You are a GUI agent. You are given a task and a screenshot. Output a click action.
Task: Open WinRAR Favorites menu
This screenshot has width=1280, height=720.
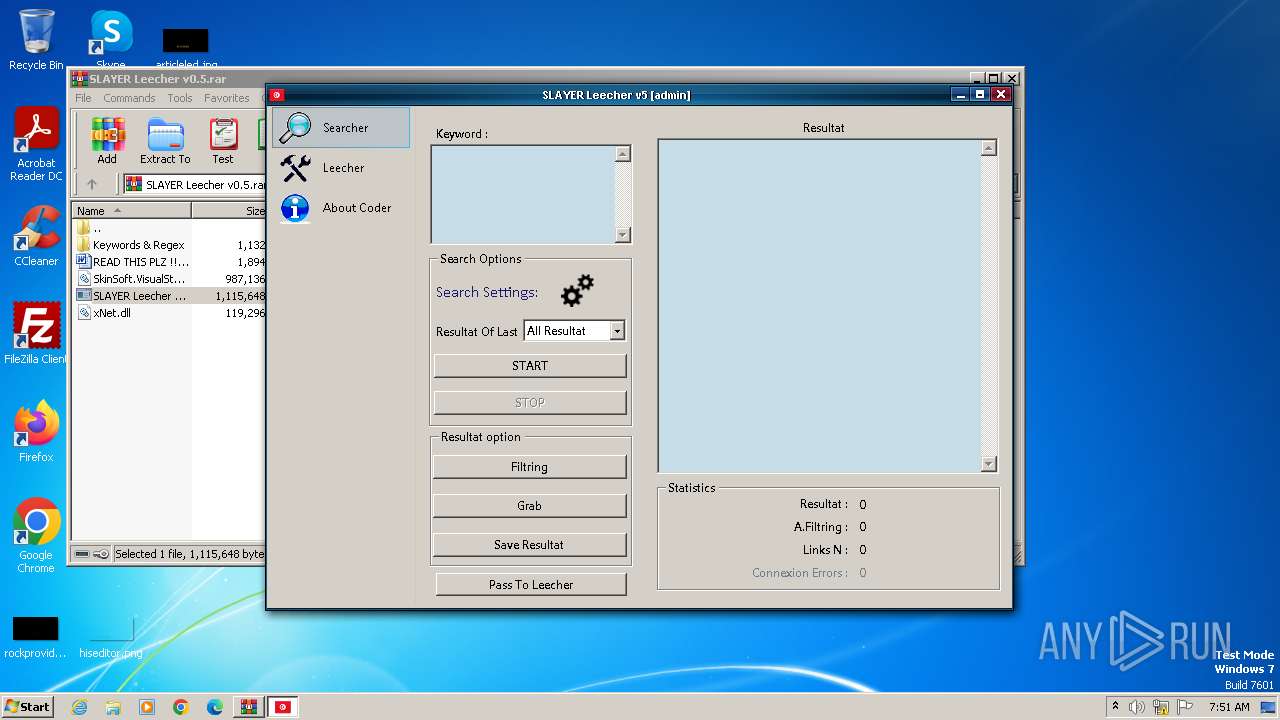[x=227, y=98]
